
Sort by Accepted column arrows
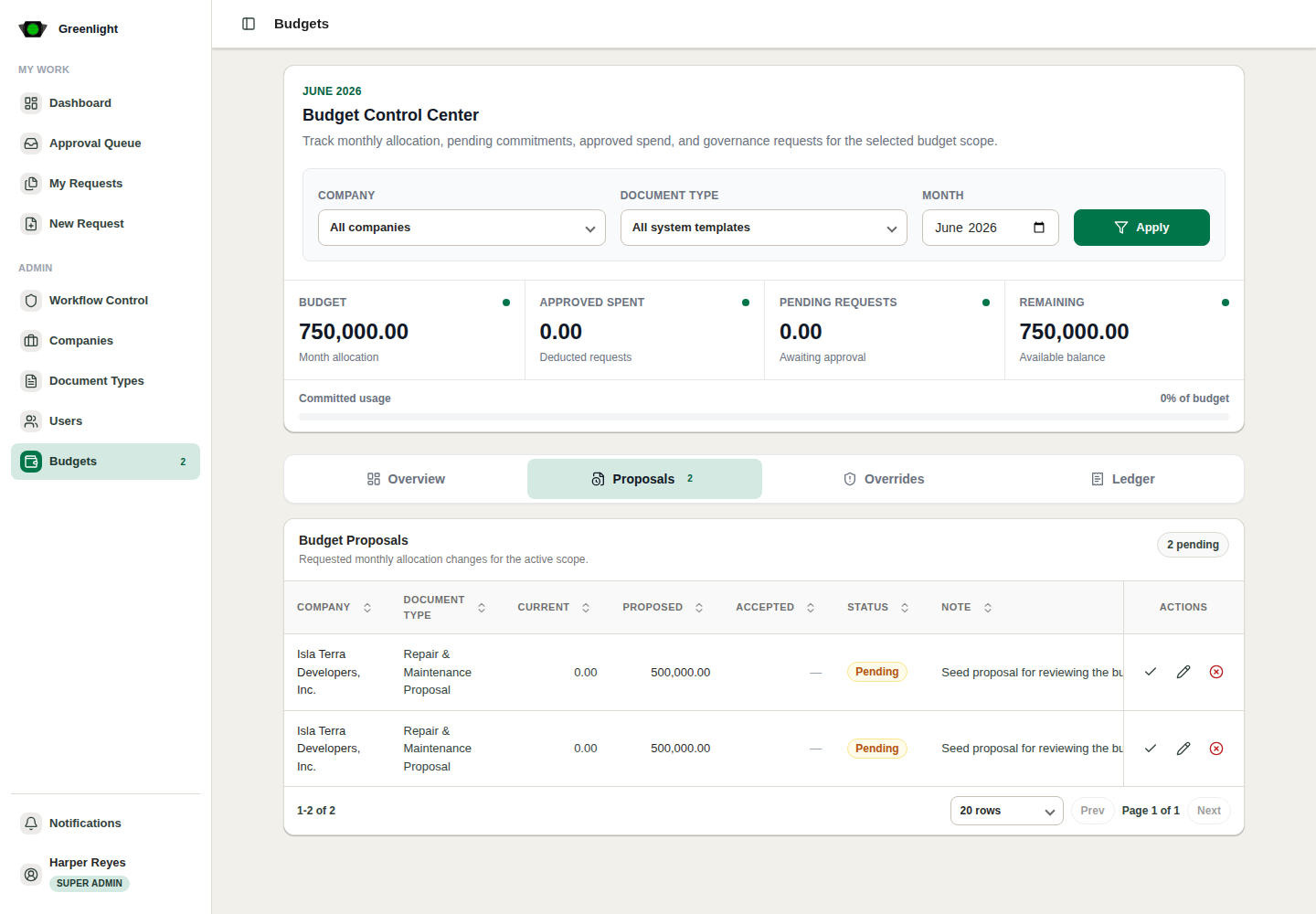tap(811, 608)
